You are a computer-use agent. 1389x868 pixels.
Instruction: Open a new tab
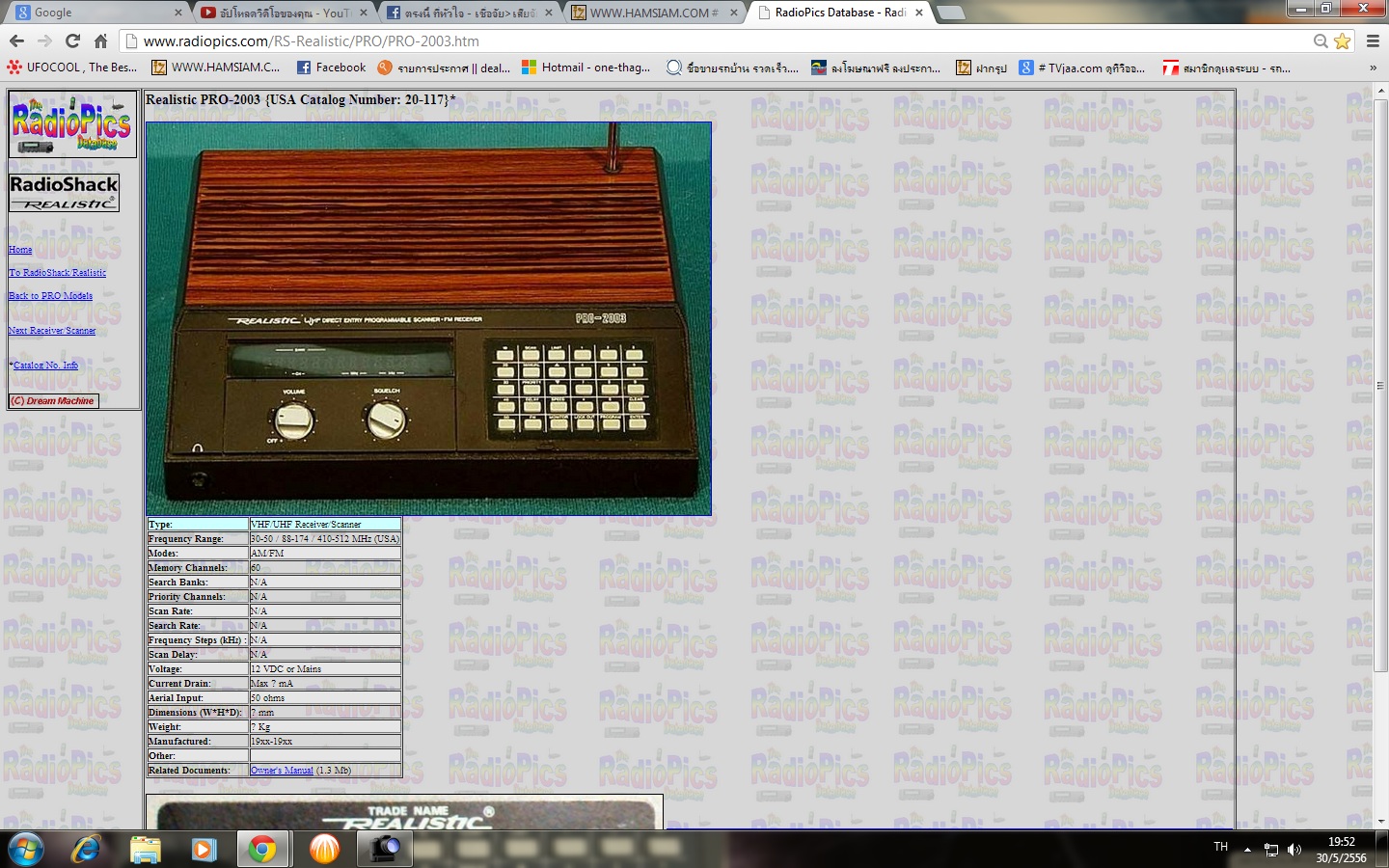(950, 13)
